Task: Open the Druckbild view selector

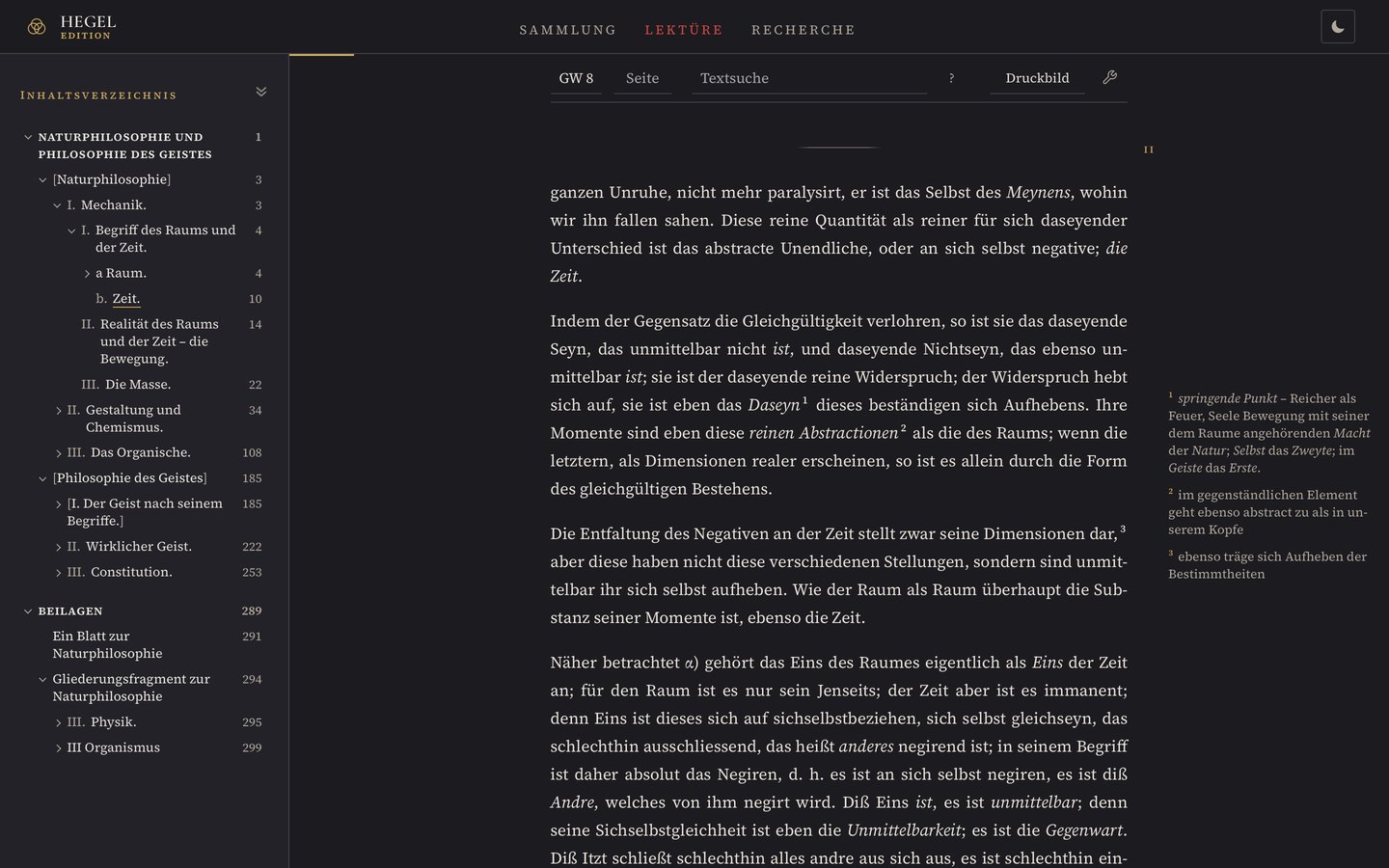Action: (x=1037, y=78)
